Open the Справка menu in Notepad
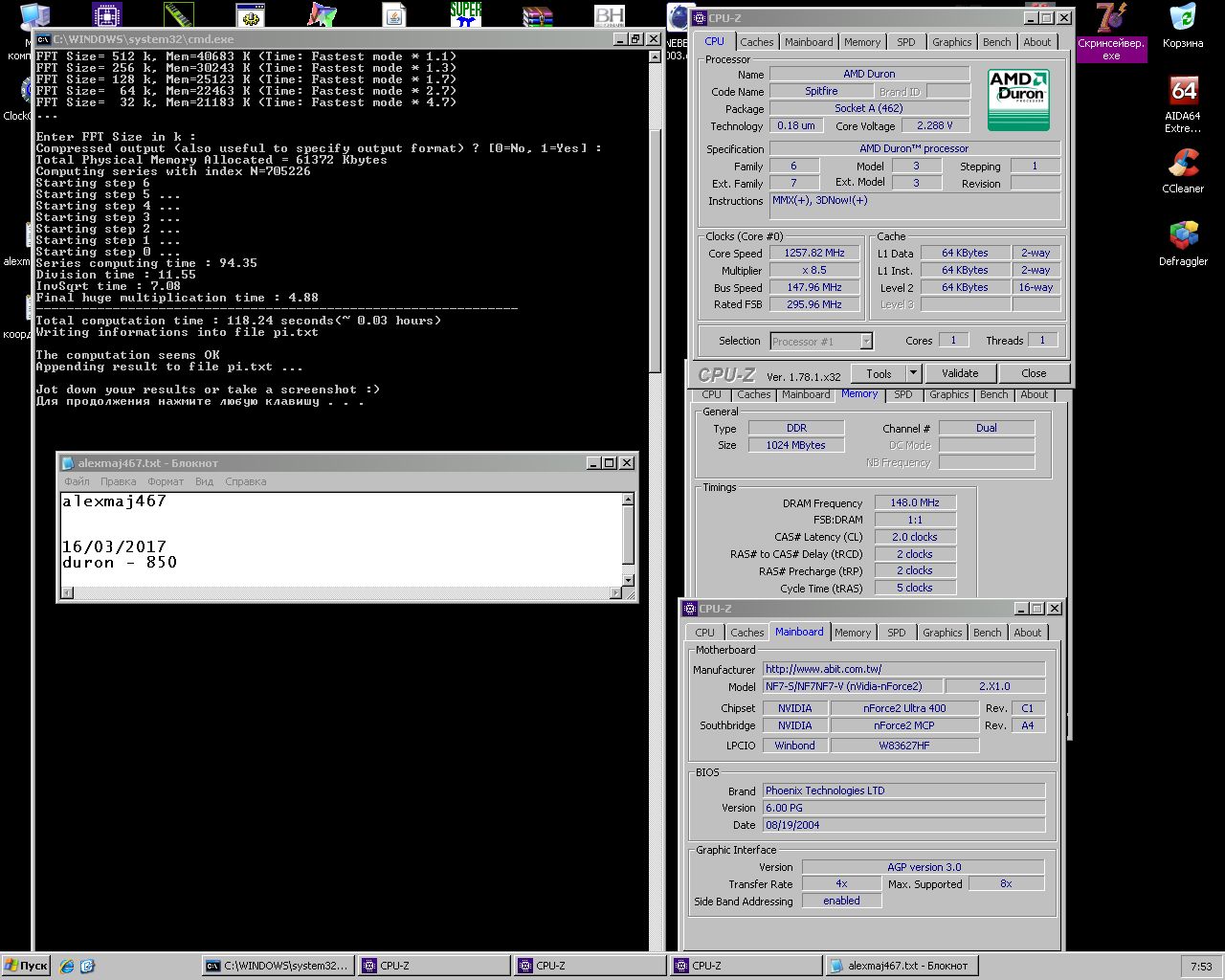The height and width of the screenshot is (980, 1225). click(245, 481)
